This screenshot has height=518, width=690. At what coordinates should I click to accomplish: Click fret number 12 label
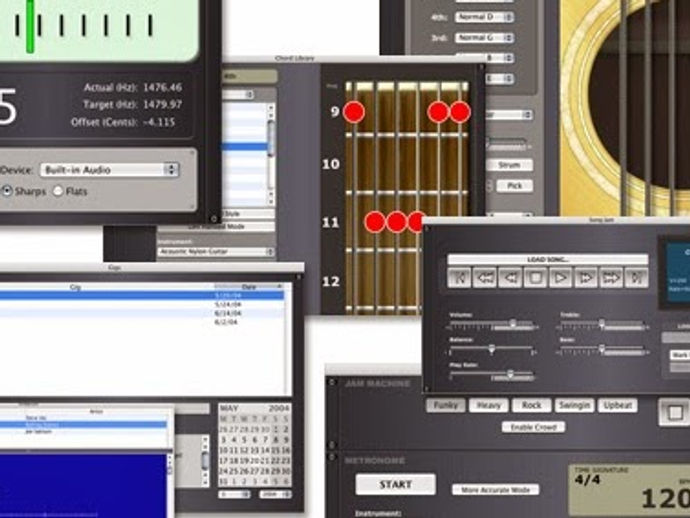click(x=331, y=281)
